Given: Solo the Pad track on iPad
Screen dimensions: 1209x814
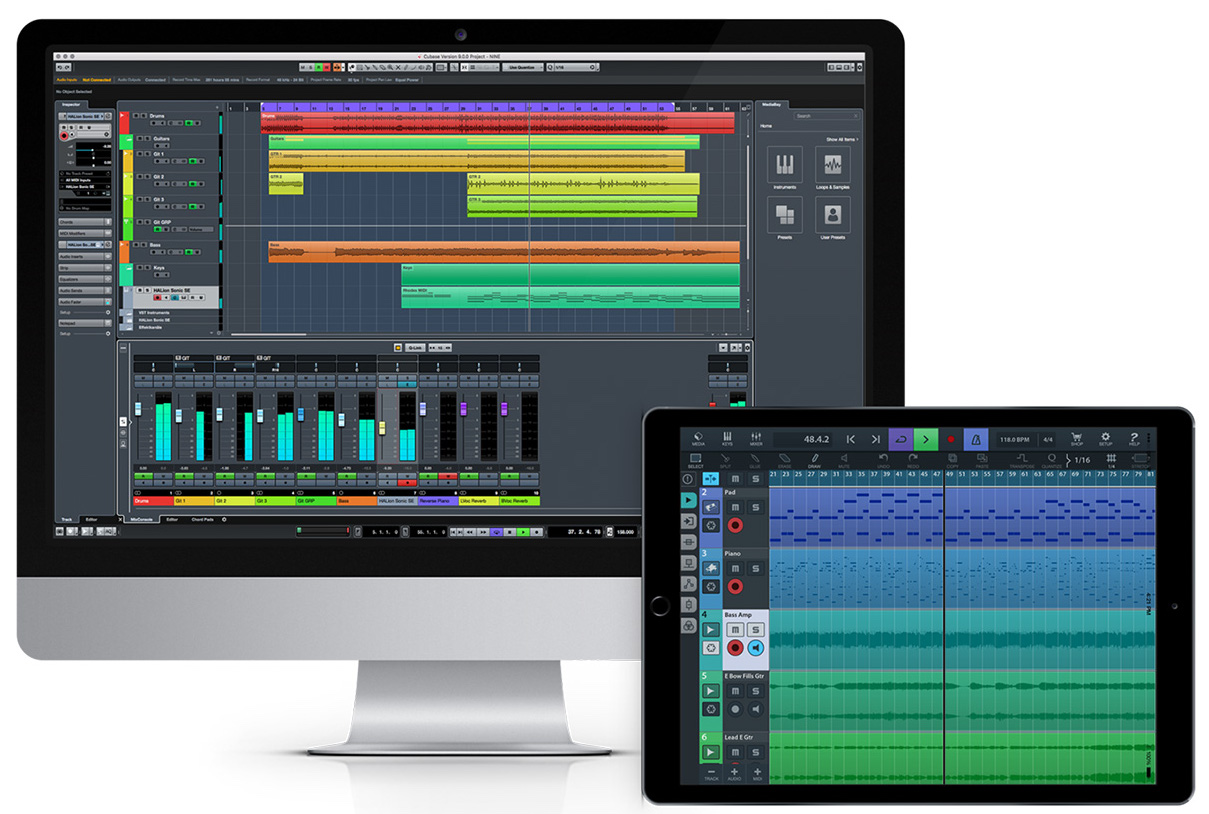Looking at the screenshot, I should click(755, 507).
